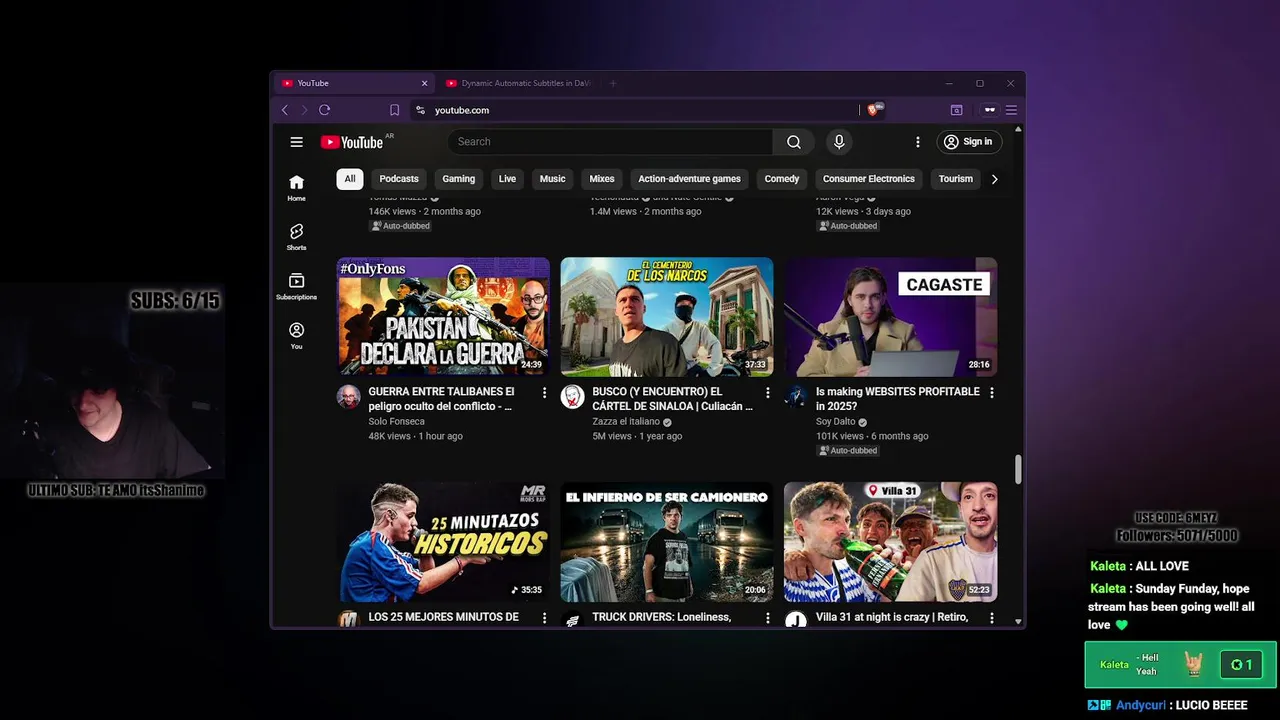Select the Action-adventure games chip
This screenshot has height=720, width=1280.
pyautogui.click(x=689, y=179)
